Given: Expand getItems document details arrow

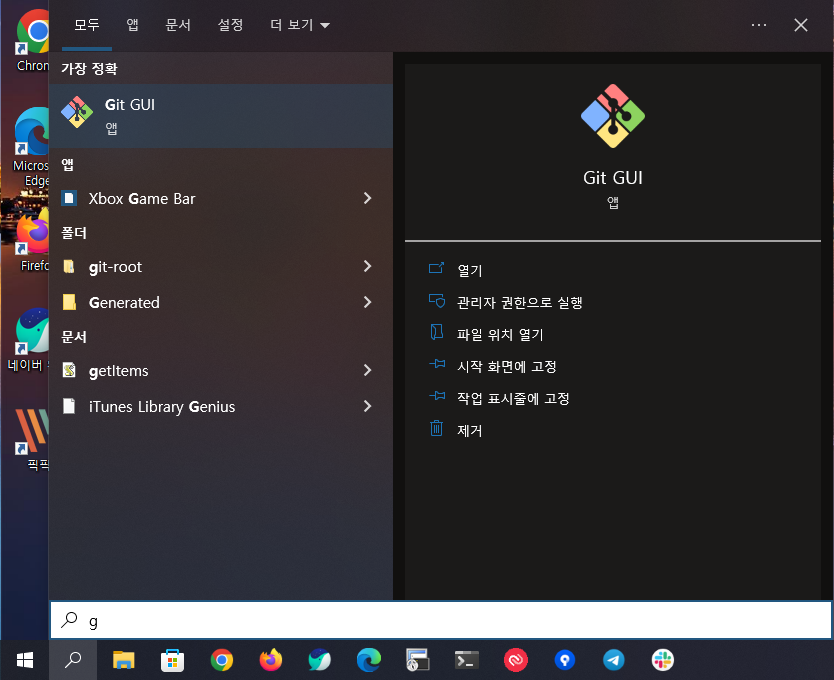Looking at the screenshot, I should [367, 370].
